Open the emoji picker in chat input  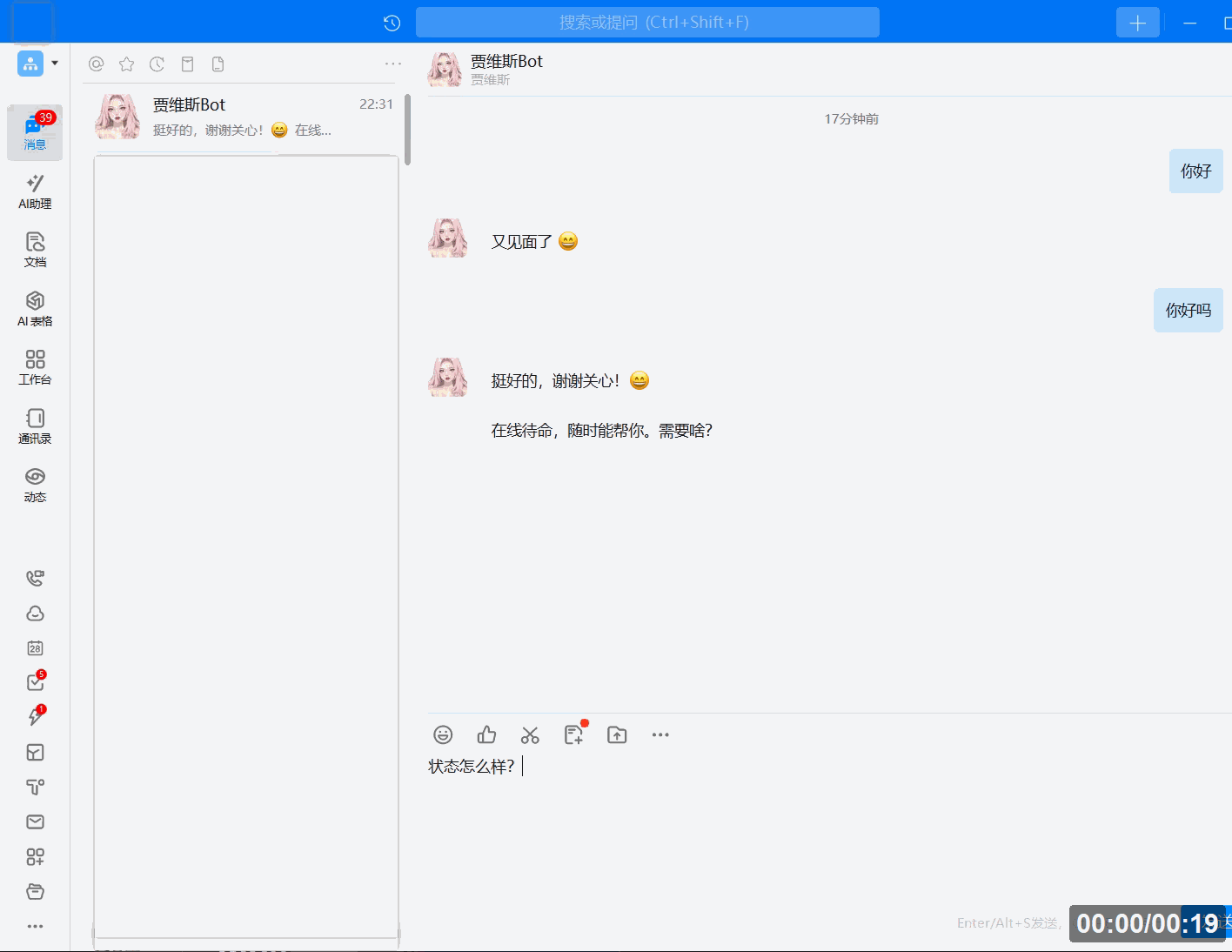(442, 734)
